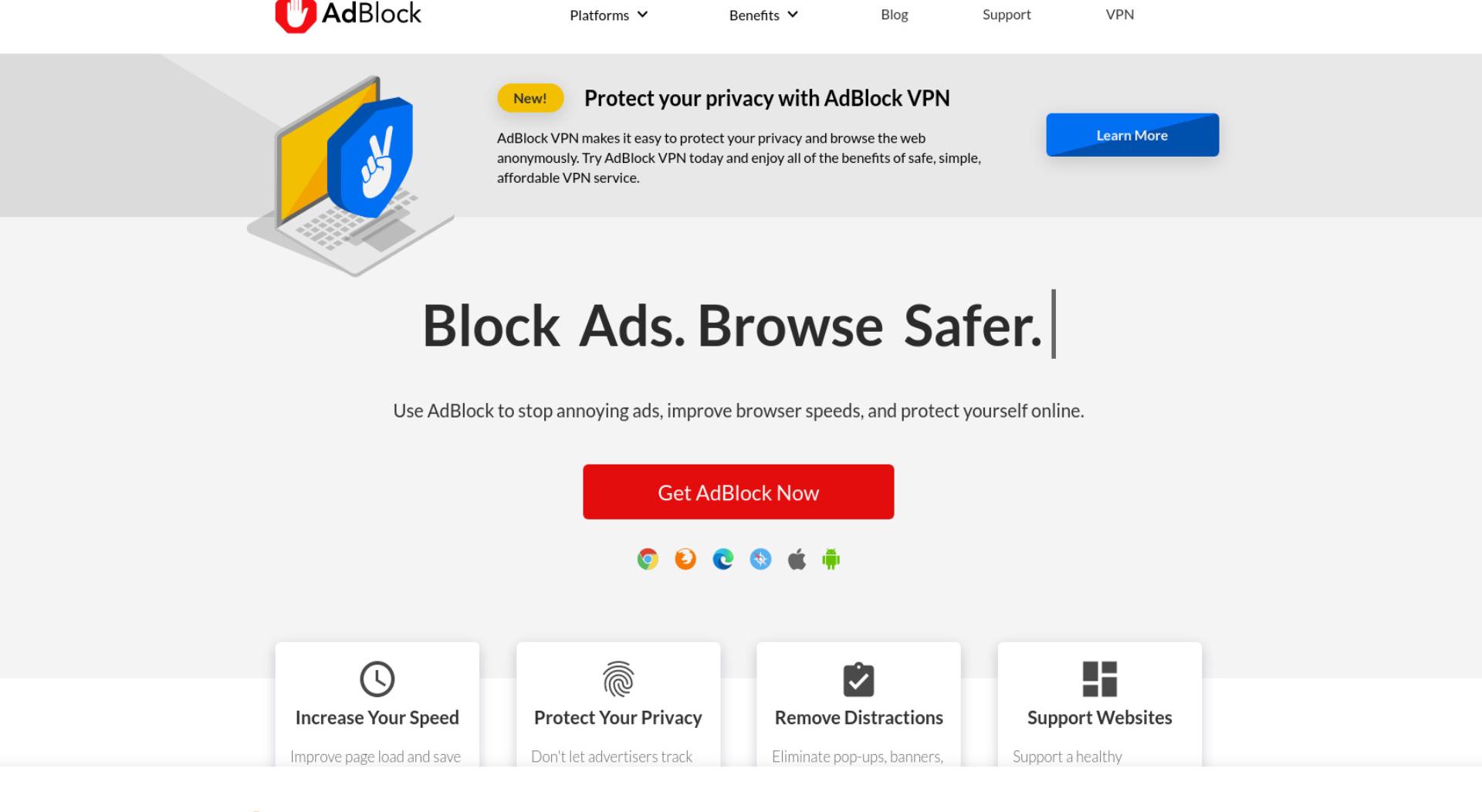Open the VPN navigation item
This screenshot has width=1482, height=812.
tap(1120, 15)
